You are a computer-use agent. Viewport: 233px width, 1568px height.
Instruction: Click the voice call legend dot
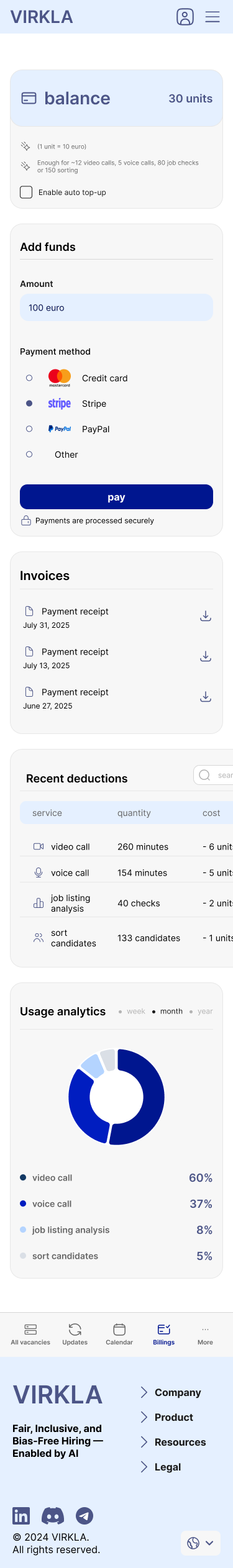(23, 1203)
